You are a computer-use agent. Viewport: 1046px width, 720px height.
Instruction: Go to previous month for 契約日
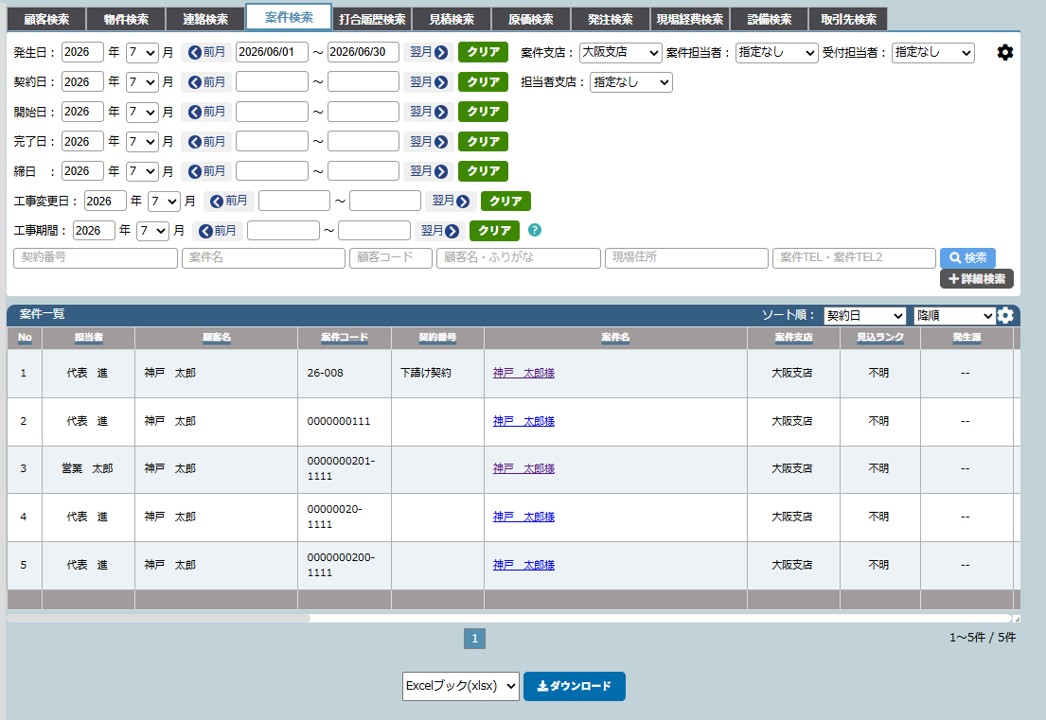(x=207, y=82)
